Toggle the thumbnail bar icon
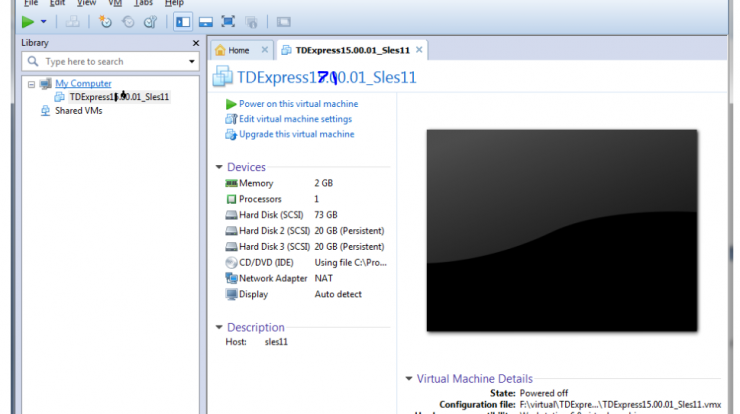Screen dimensions: 740x414 pyautogui.click(x=206, y=22)
